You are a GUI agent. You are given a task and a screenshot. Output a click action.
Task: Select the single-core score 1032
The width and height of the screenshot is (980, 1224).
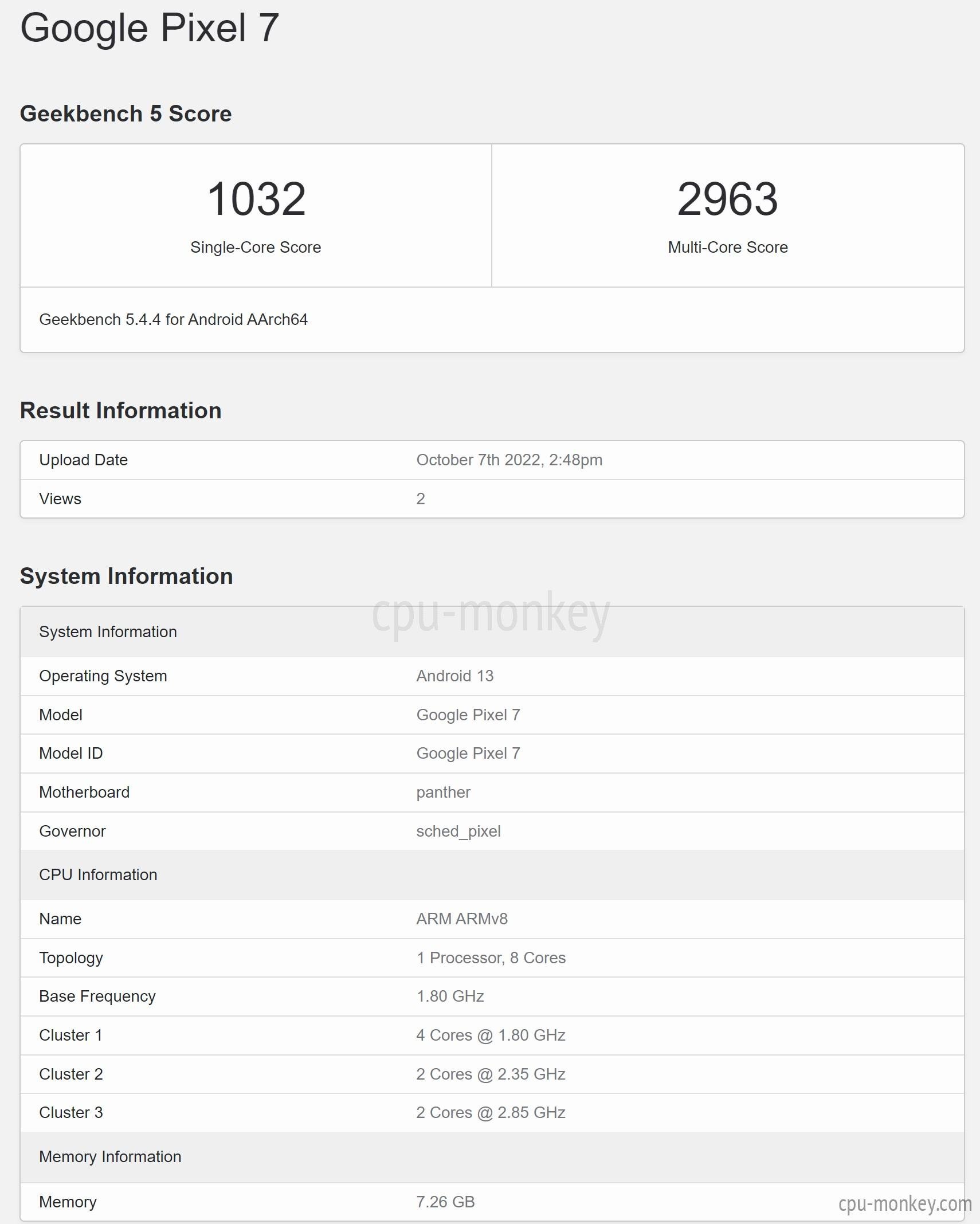(256, 199)
